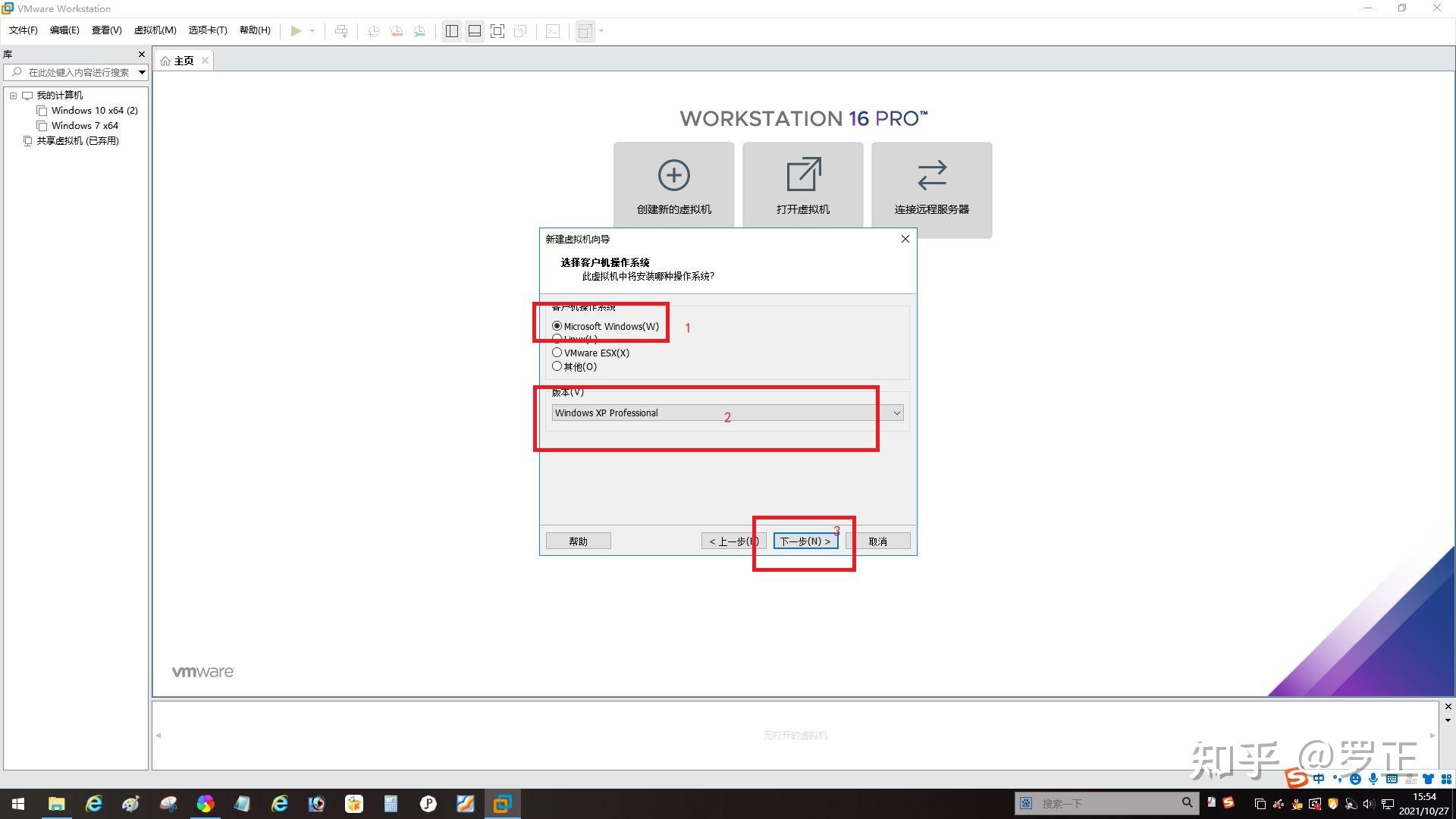Select the Microsoft Windows(W) radio button
This screenshot has height=819, width=1456.
pyautogui.click(x=557, y=326)
